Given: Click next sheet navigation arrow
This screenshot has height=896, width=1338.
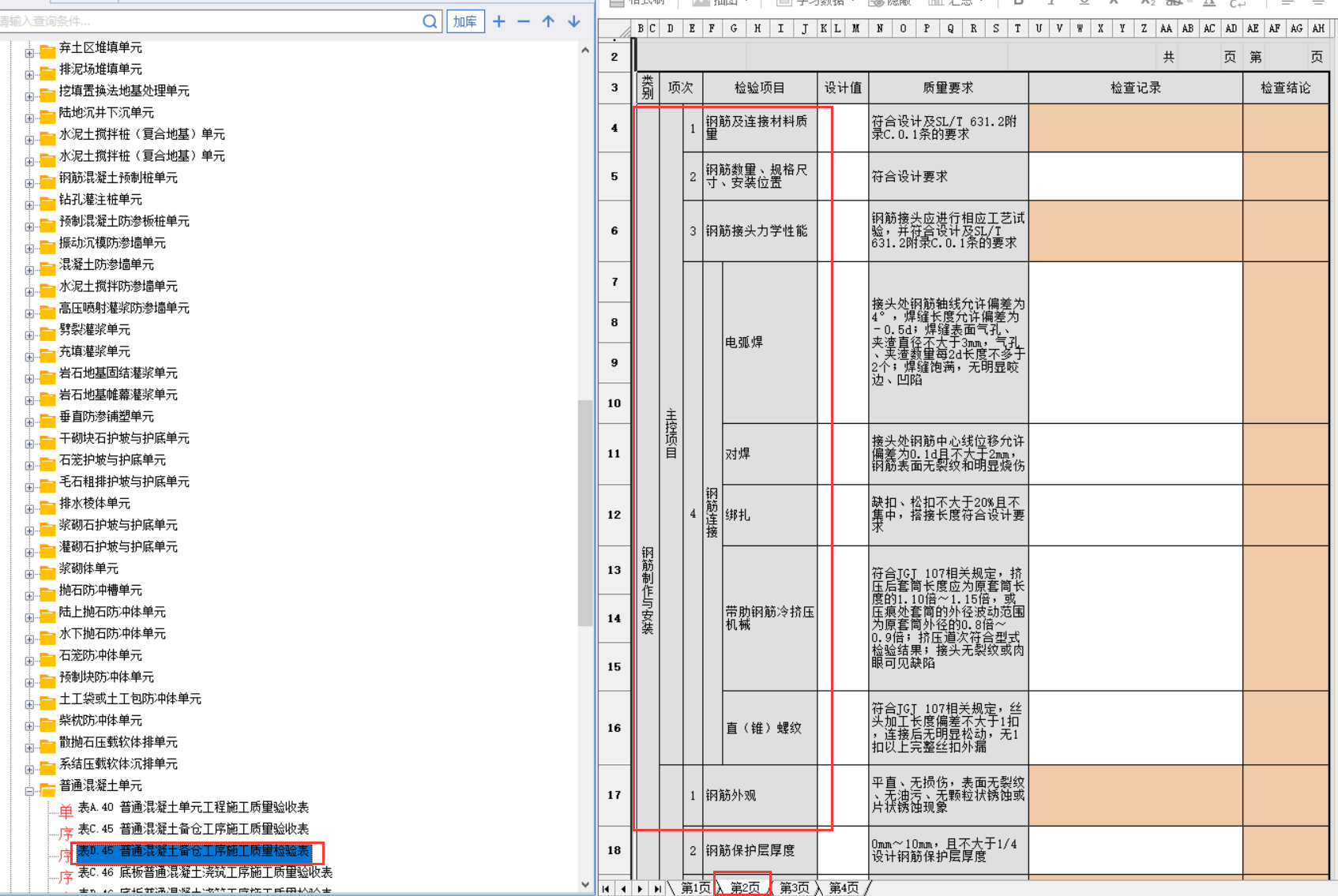Looking at the screenshot, I should pyautogui.click(x=640, y=889).
